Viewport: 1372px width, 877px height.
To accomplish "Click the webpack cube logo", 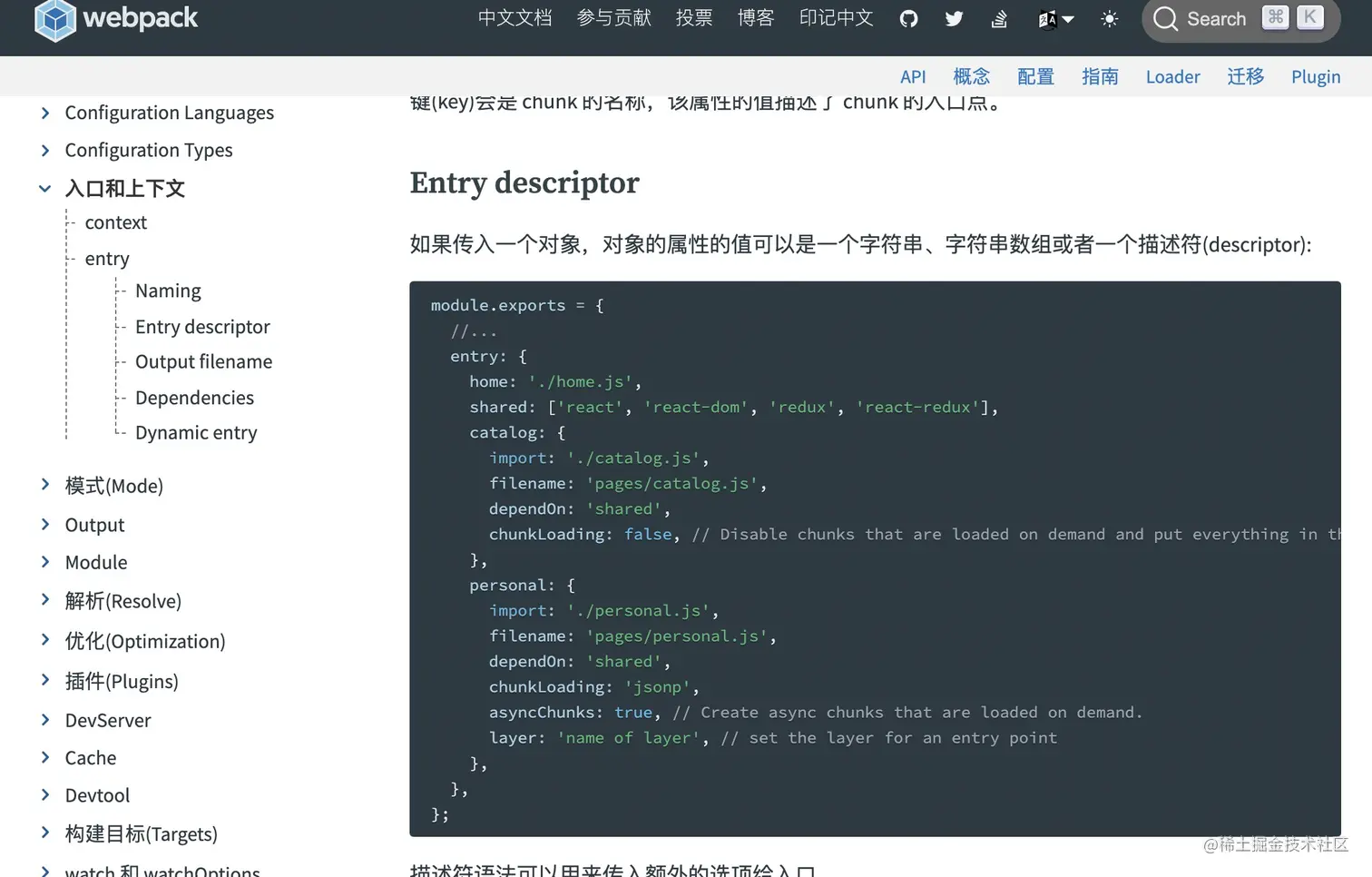I will 54,19.
